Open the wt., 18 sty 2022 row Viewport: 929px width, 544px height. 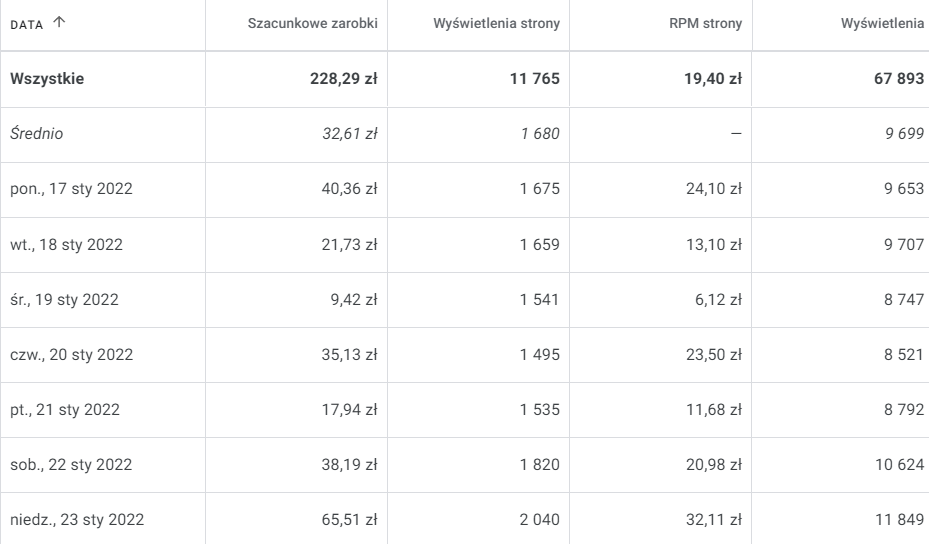click(66, 244)
